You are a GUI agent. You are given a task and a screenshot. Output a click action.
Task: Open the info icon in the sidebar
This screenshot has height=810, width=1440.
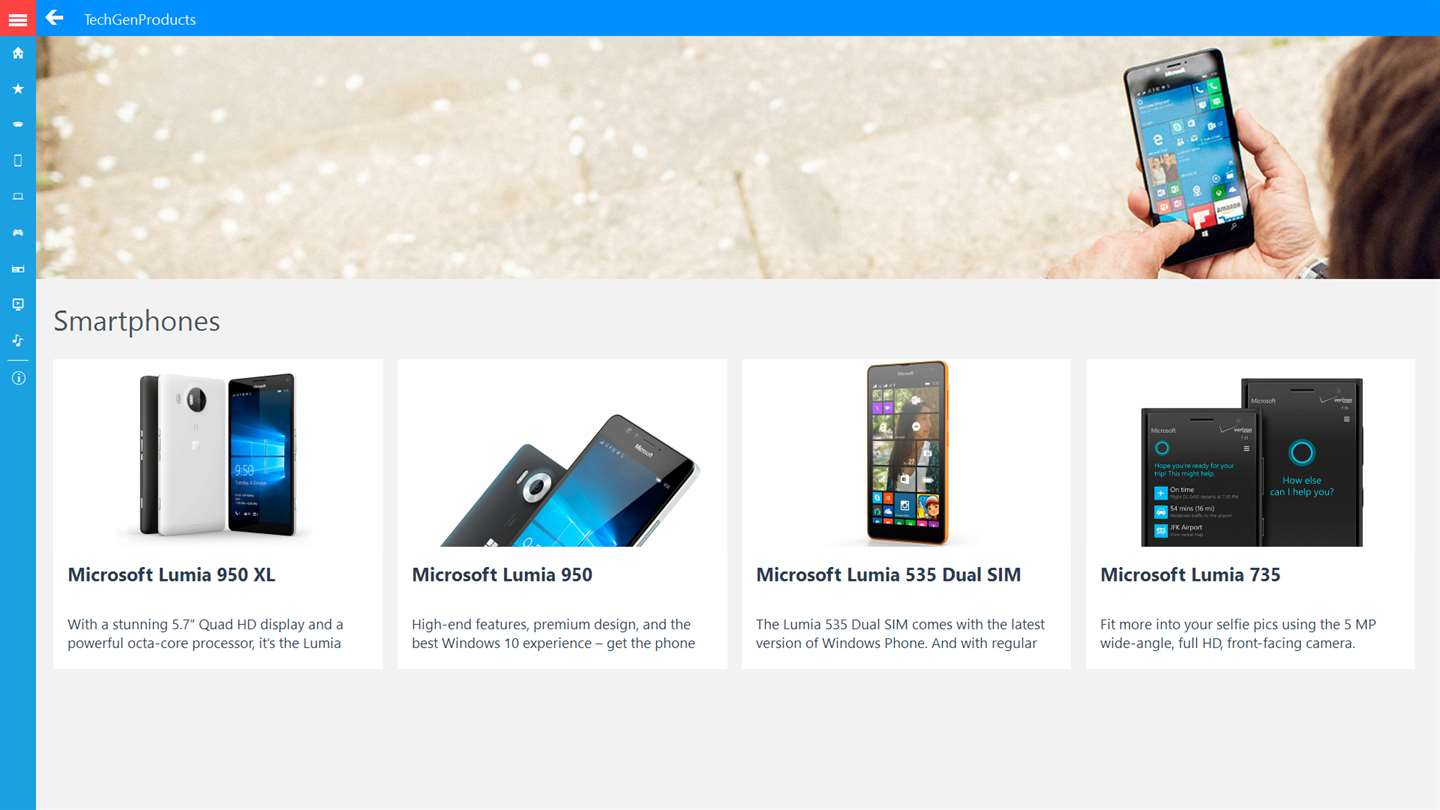pyautogui.click(x=18, y=378)
